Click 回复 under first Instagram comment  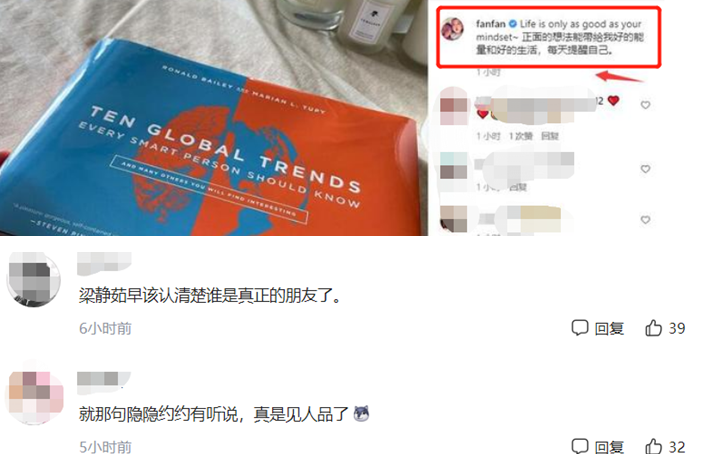click(x=549, y=136)
